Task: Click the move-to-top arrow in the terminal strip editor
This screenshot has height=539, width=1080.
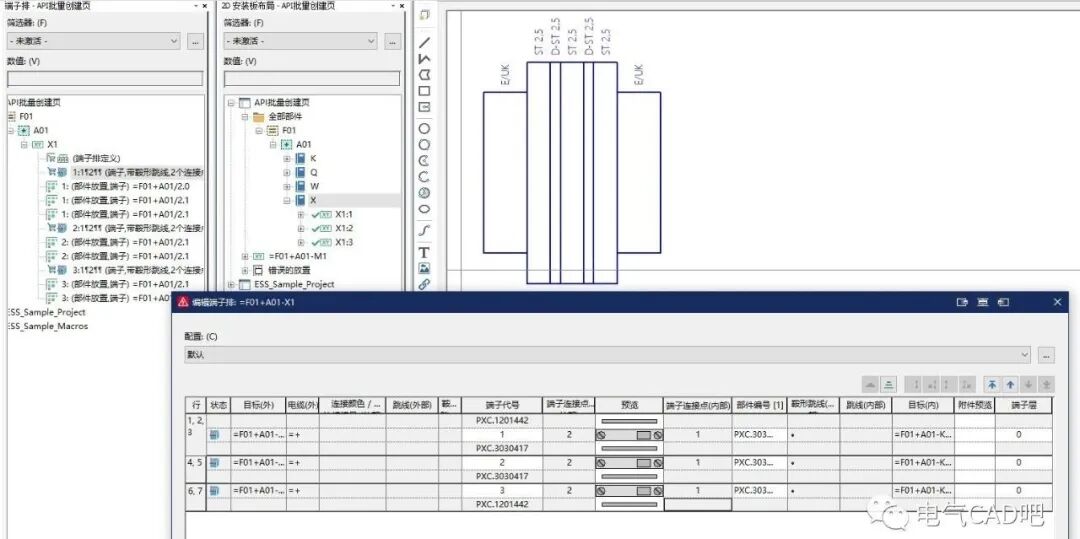Action: (x=992, y=384)
